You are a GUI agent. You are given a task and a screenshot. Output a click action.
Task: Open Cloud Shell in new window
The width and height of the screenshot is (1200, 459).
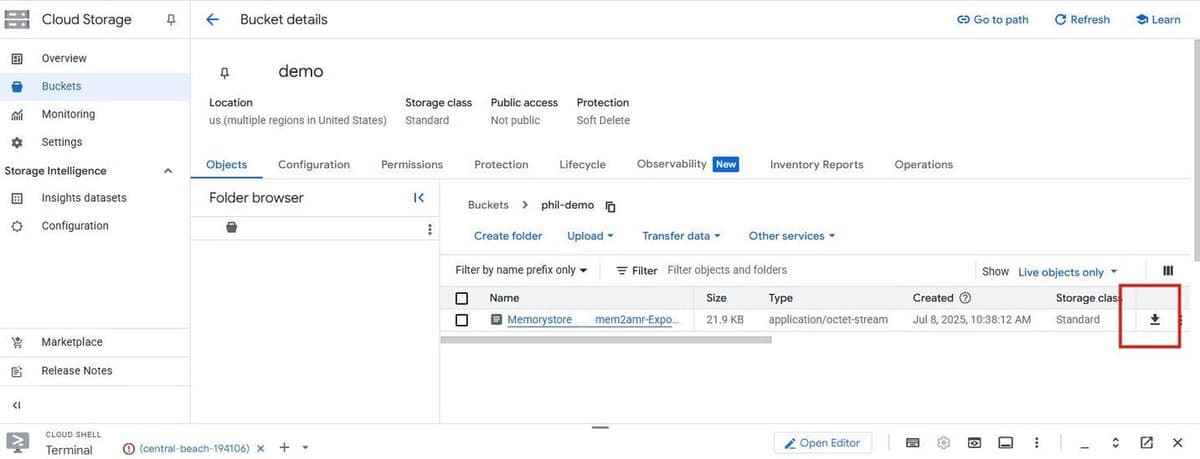1147,443
